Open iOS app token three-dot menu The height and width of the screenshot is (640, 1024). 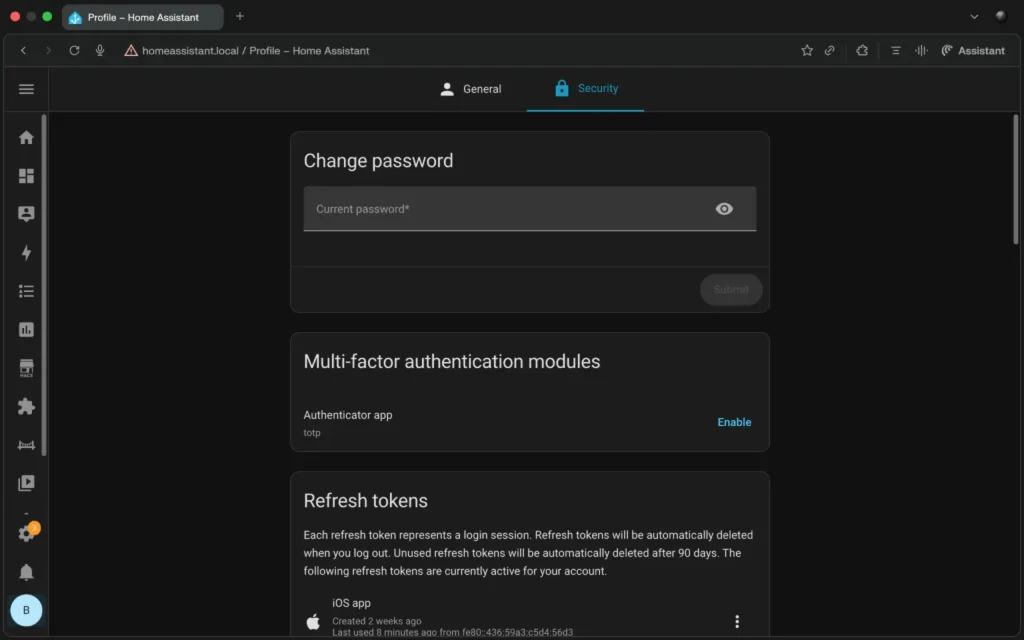tap(737, 621)
